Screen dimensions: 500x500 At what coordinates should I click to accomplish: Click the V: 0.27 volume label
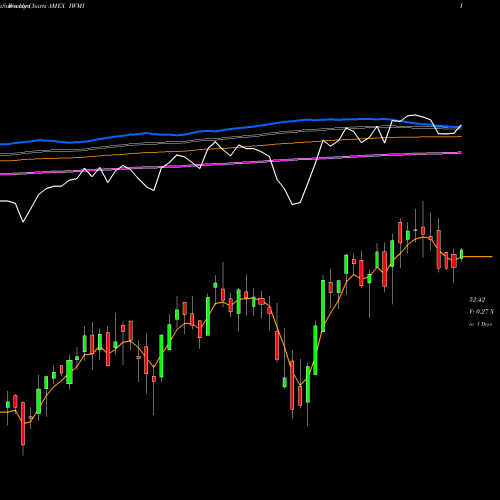481,312
